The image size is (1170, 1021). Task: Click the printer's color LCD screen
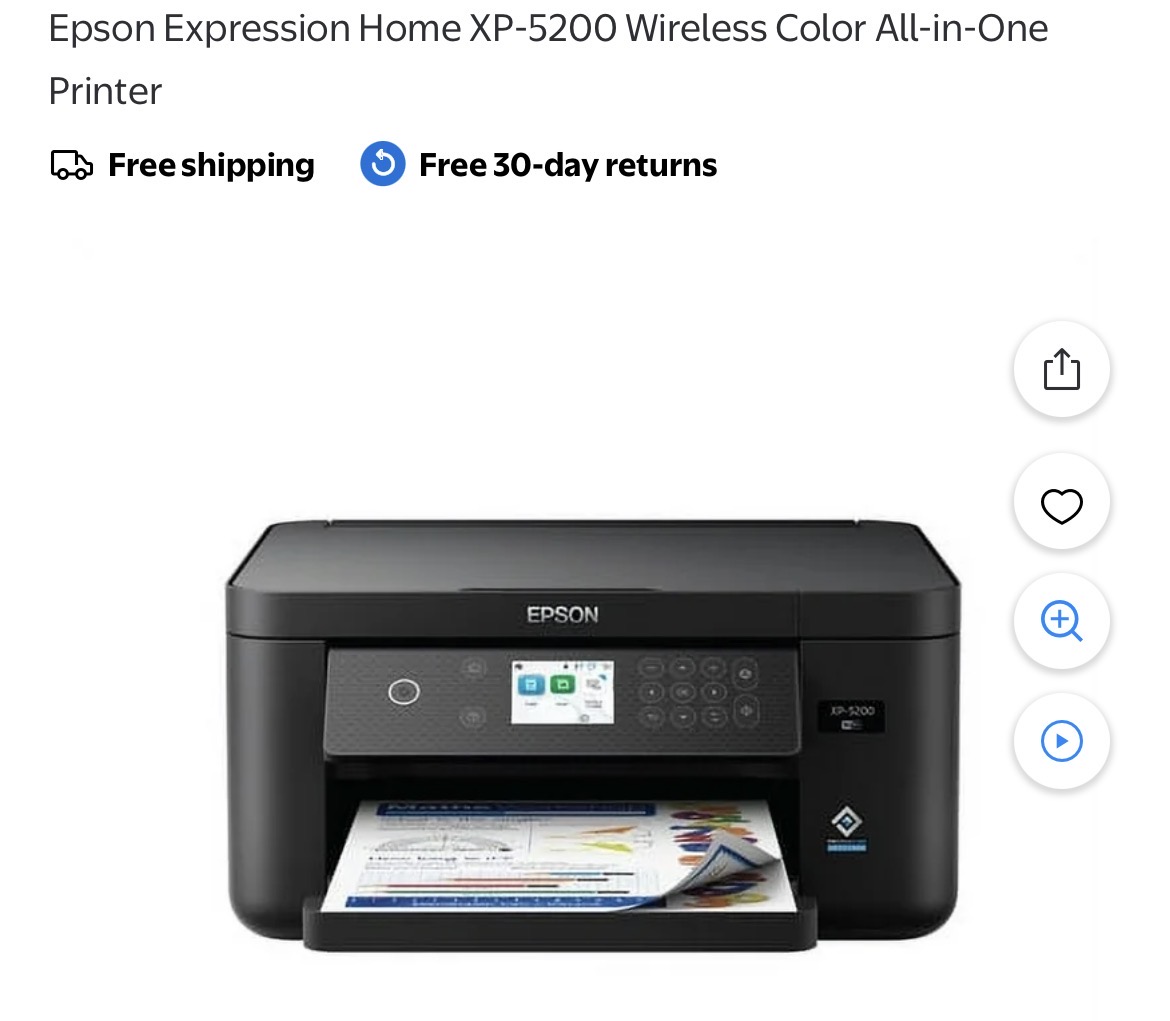coord(563,692)
